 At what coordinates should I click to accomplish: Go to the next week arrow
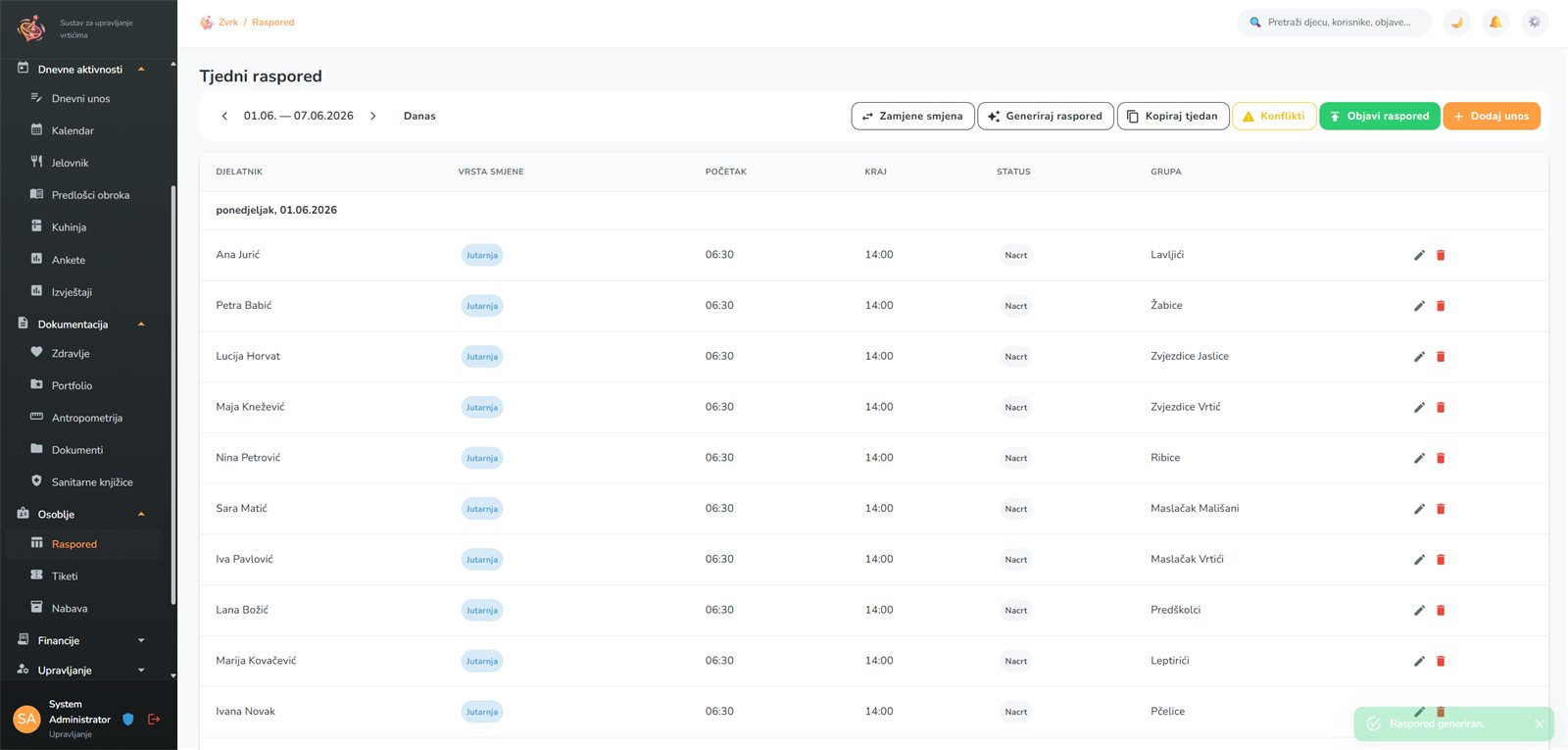click(x=373, y=116)
